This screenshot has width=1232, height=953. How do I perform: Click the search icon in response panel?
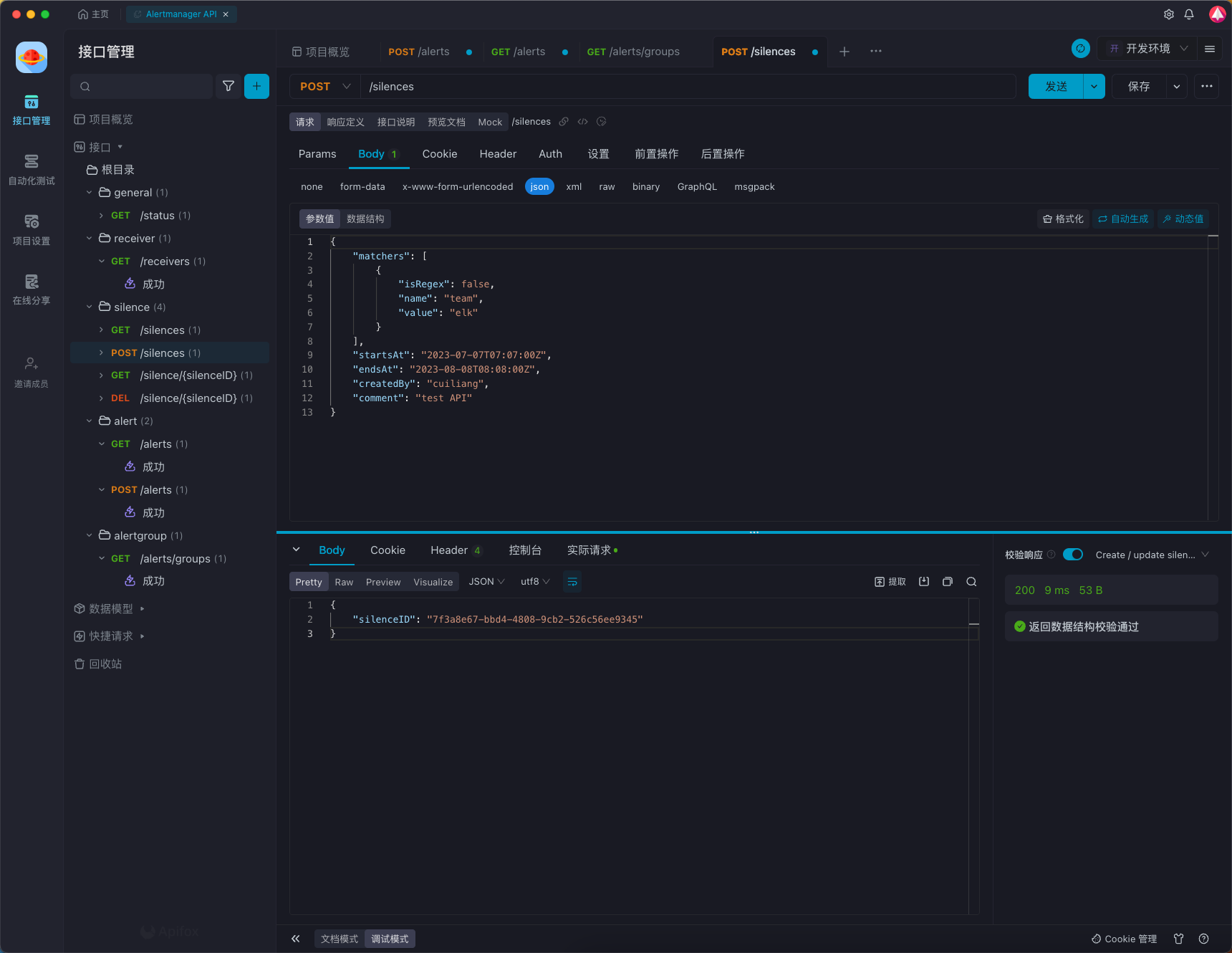(971, 582)
